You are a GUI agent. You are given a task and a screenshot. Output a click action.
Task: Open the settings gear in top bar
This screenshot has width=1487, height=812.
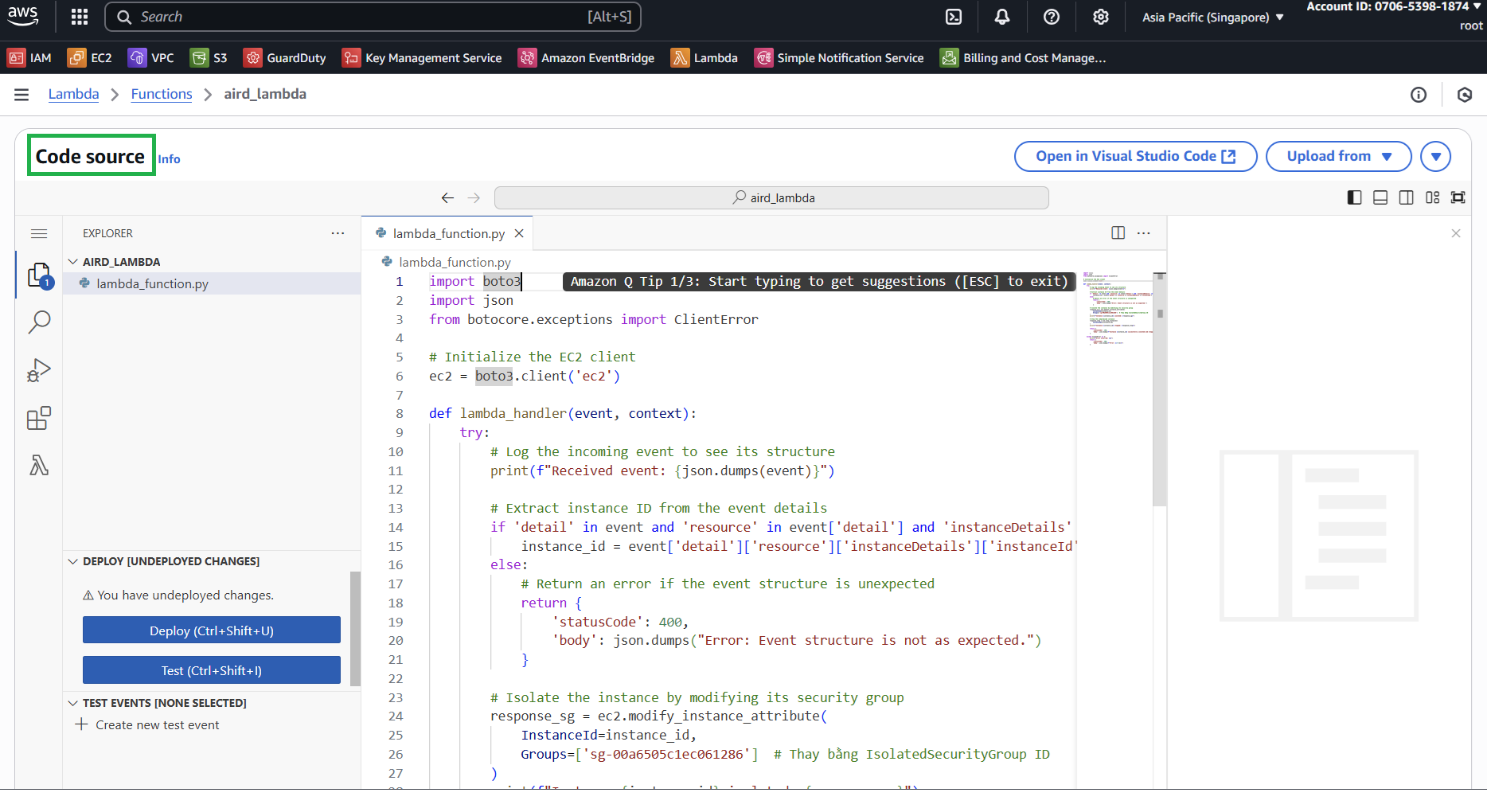click(1101, 17)
